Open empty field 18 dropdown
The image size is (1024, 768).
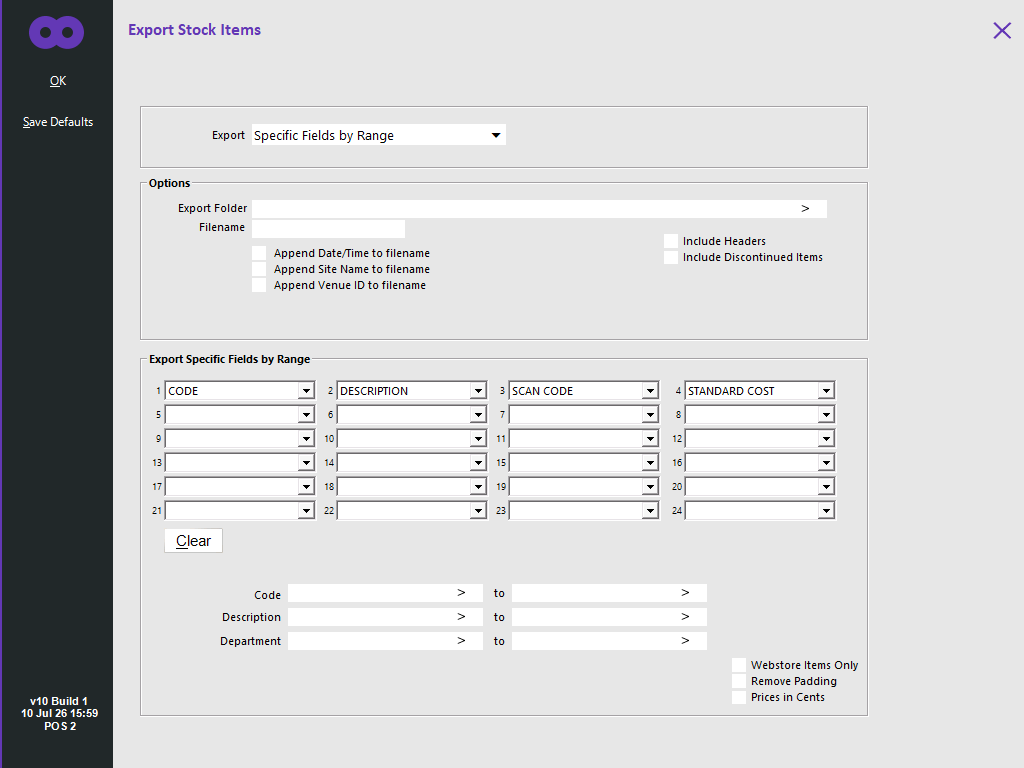pos(478,487)
